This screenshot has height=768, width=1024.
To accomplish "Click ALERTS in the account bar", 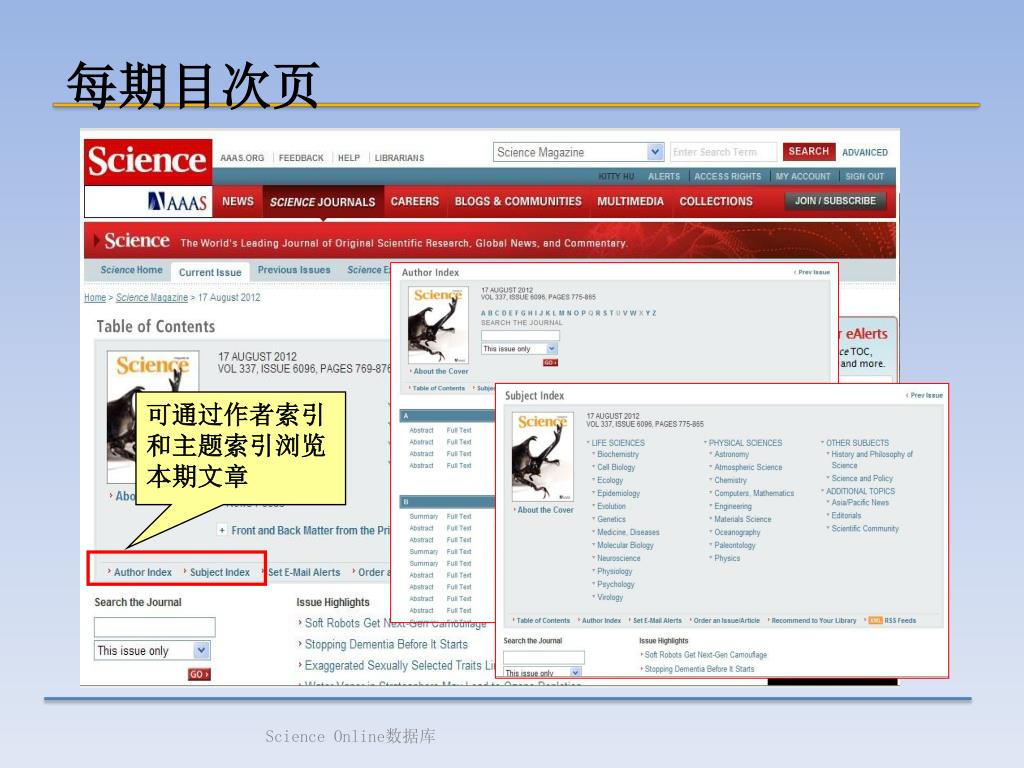I will click(x=664, y=176).
